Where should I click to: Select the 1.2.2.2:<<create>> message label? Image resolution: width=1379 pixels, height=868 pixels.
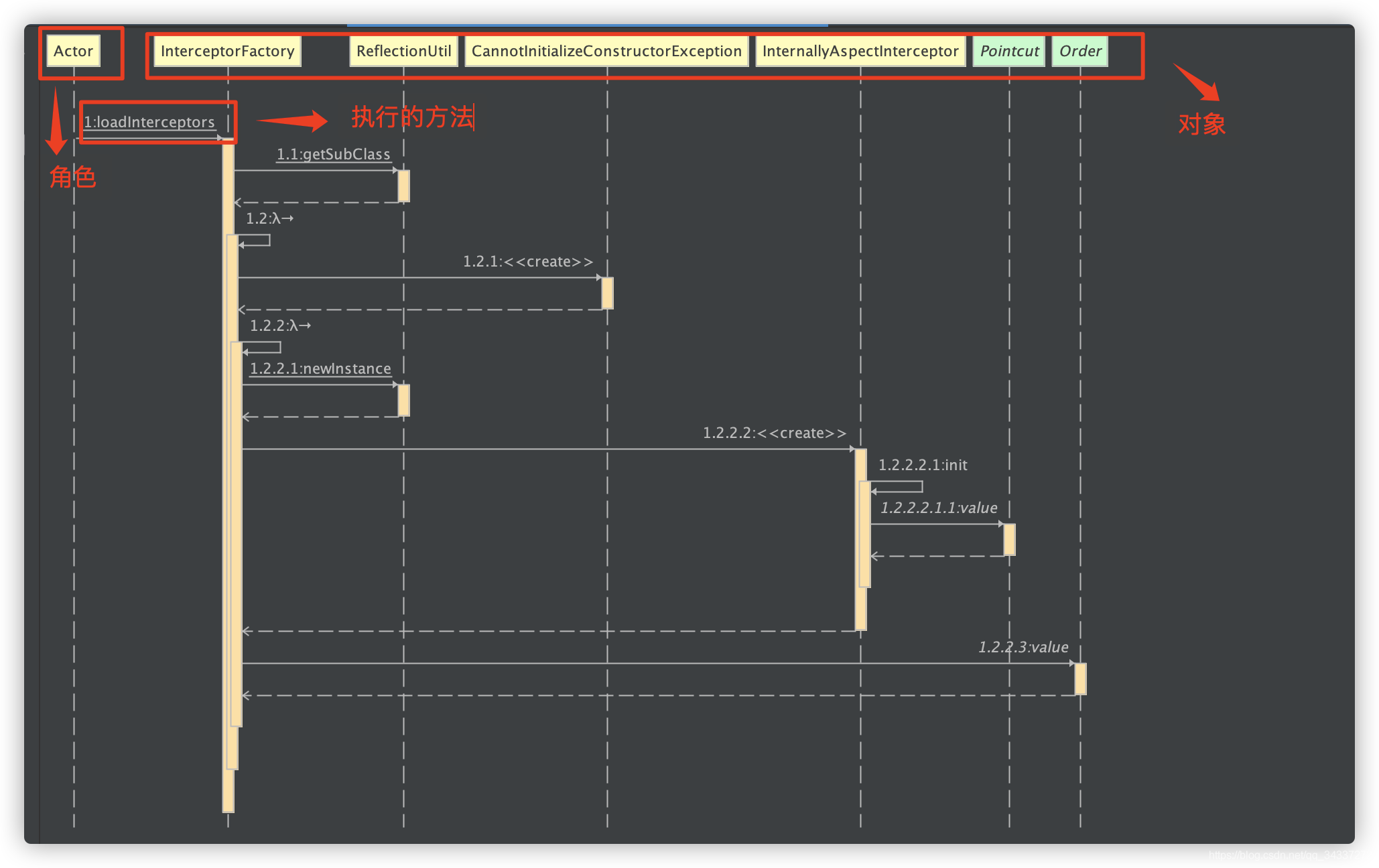774,433
